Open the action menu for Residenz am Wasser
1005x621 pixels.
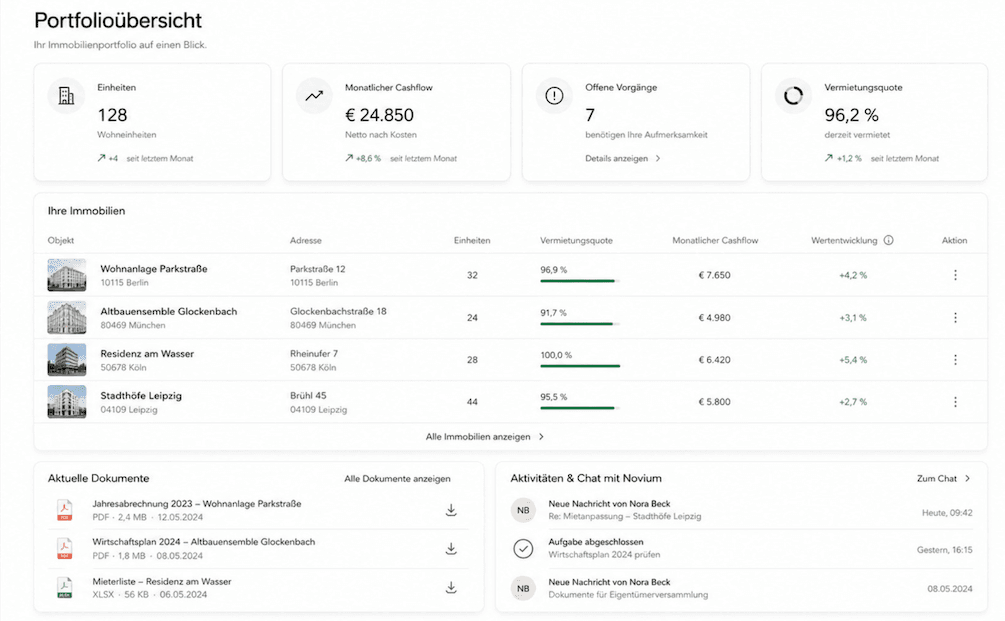pyautogui.click(x=955, y=360)
